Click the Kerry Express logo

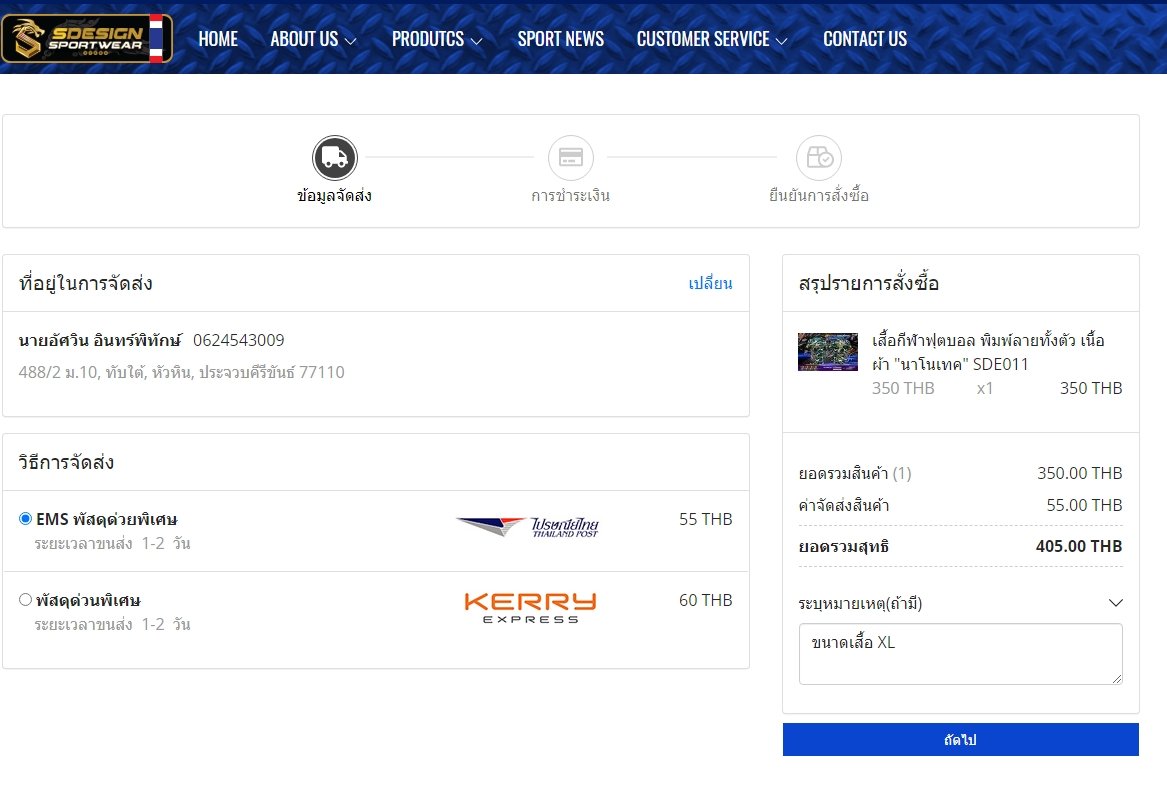pos(530,607)
